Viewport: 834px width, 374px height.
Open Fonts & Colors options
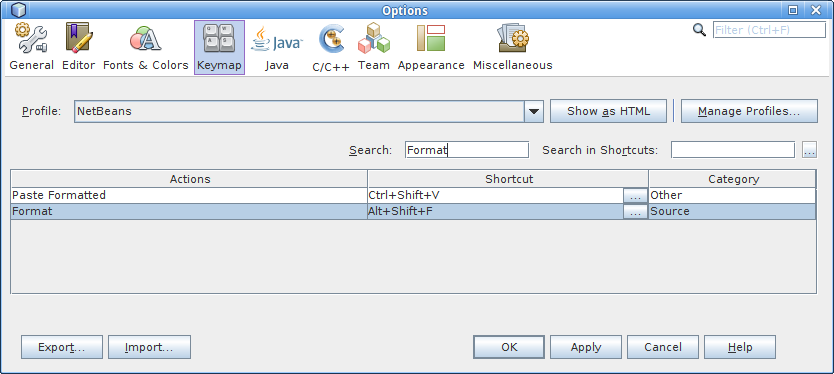pos(146,47)
